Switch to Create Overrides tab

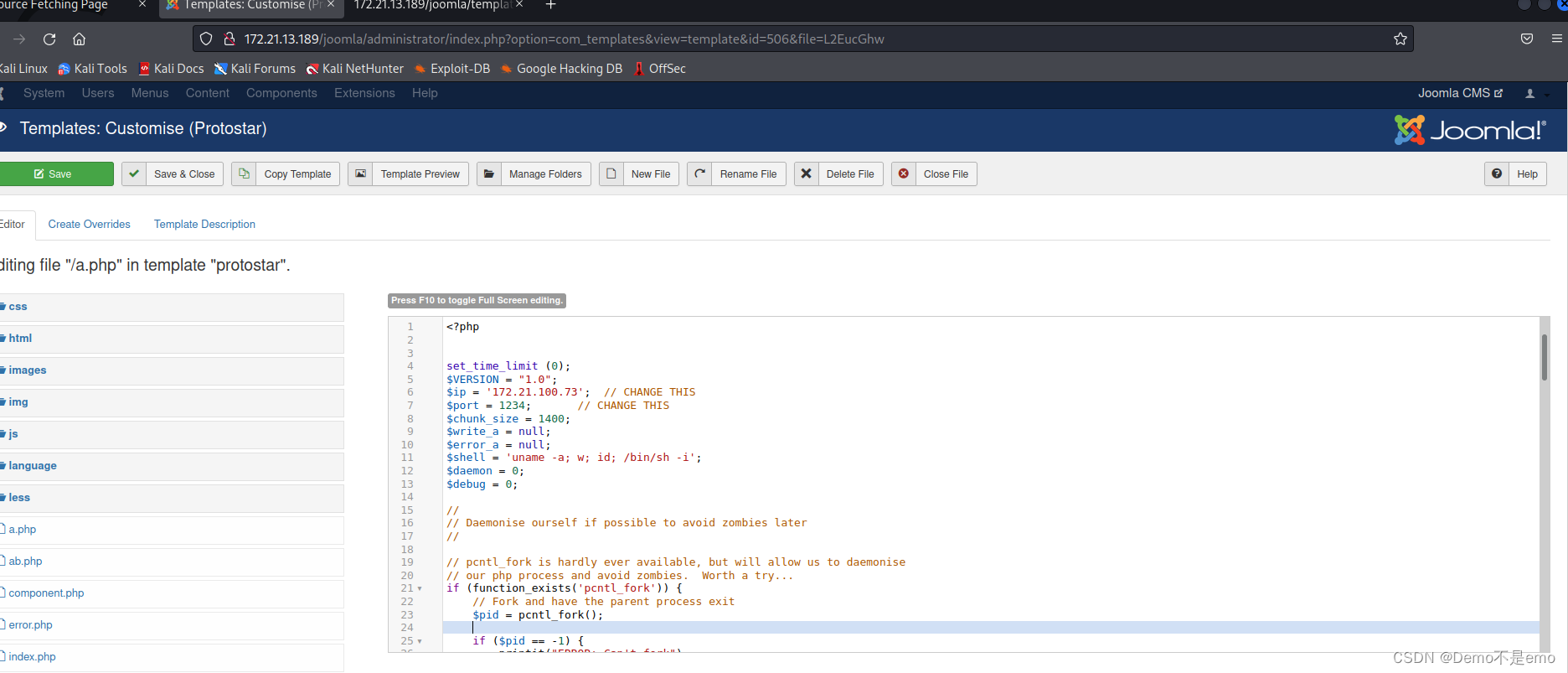pos(90,225)
